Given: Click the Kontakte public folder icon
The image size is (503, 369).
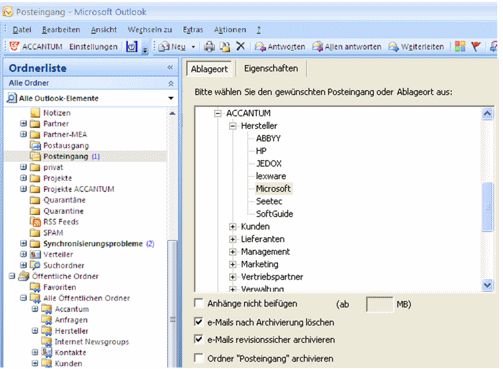Looking at the screenshot, I should [x=47, y=352].
